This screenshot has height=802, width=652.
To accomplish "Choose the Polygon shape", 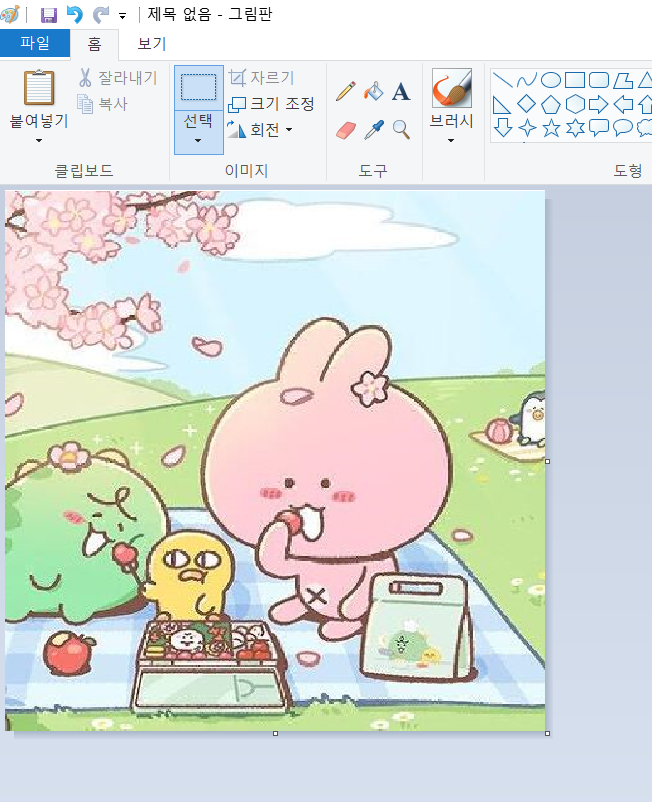I will click(623, 80).
